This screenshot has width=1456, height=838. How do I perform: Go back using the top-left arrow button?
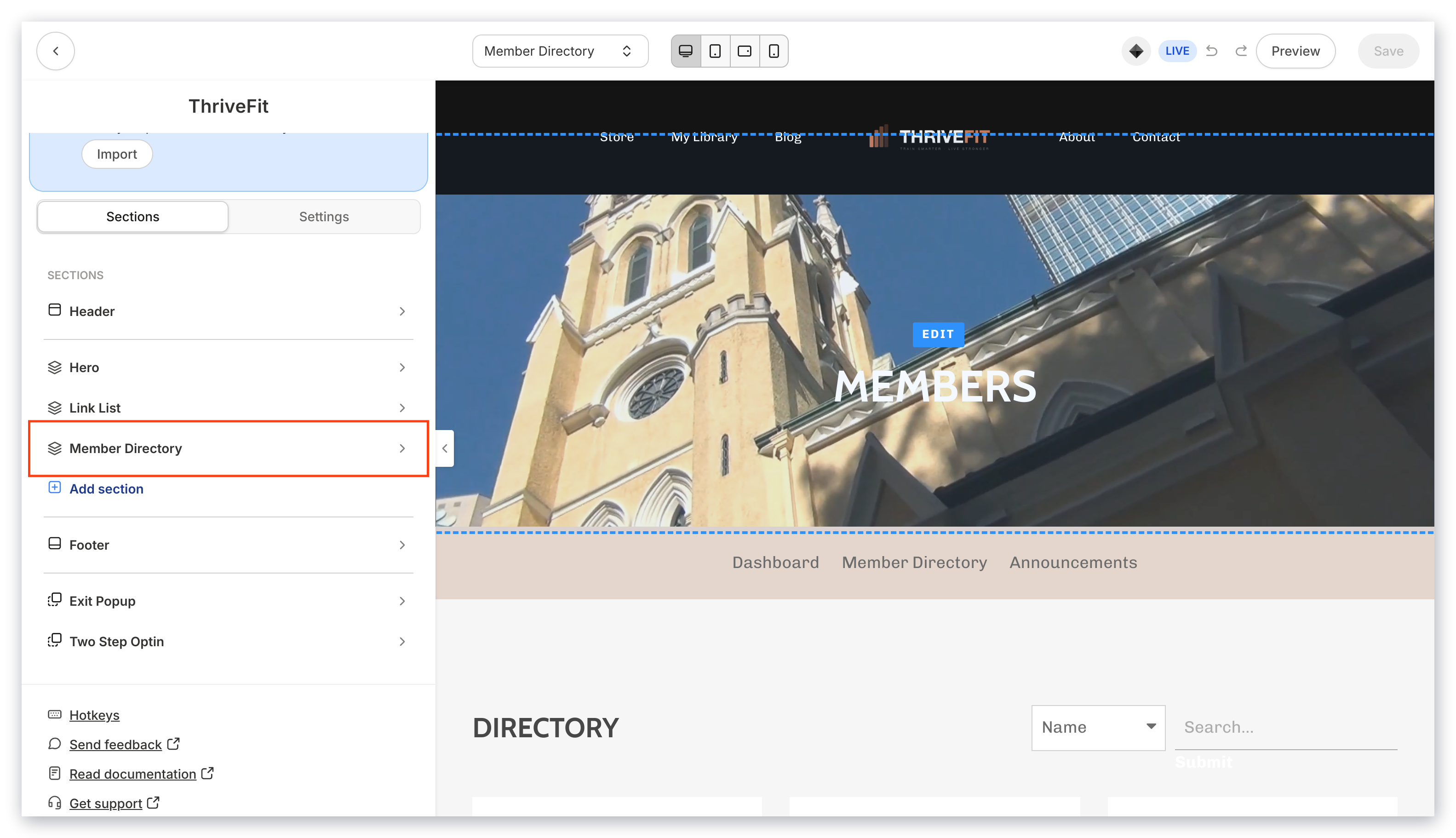[x=55, y=51]
